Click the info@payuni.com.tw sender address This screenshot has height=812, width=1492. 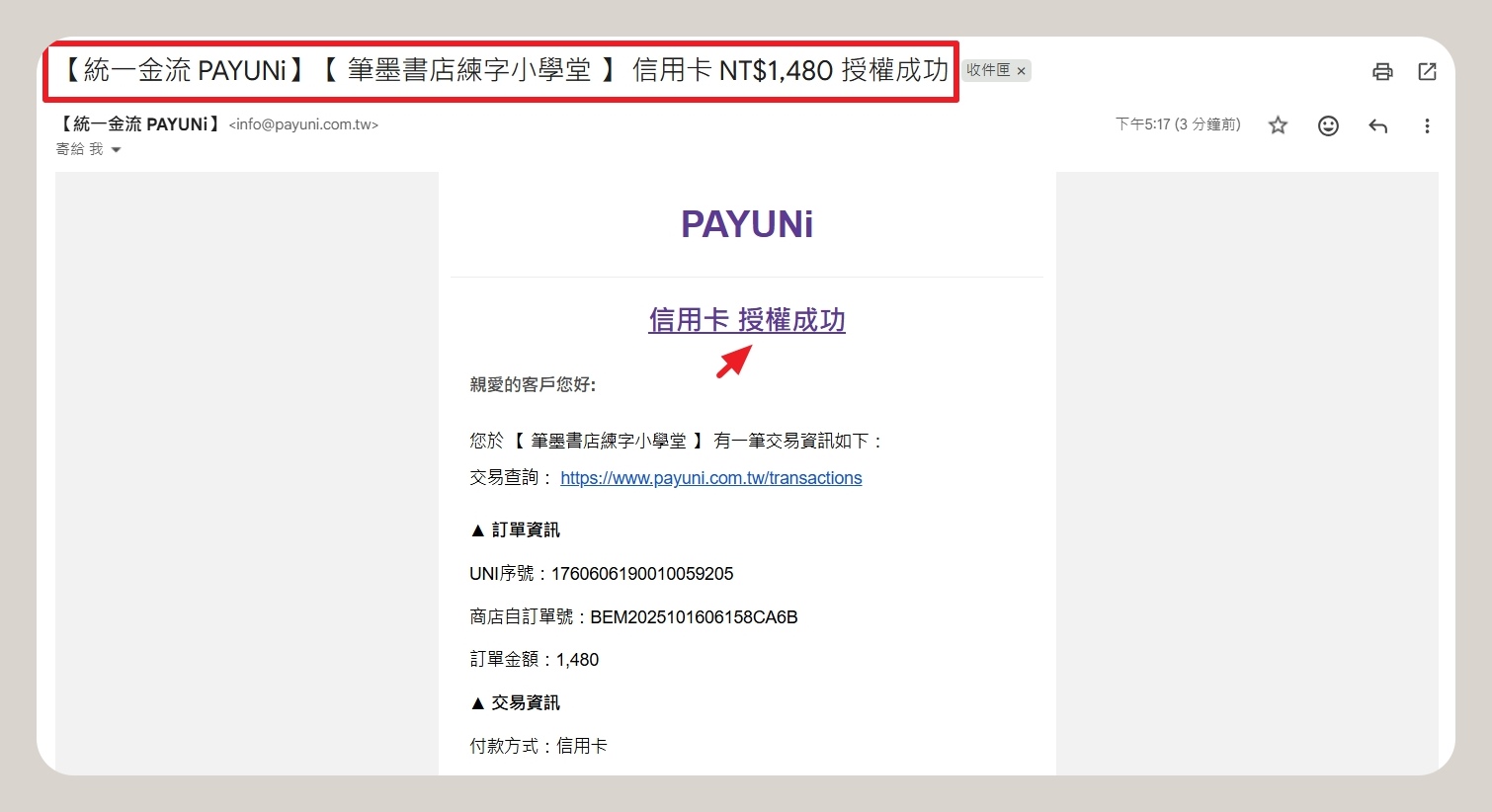(x=303, y=125)
